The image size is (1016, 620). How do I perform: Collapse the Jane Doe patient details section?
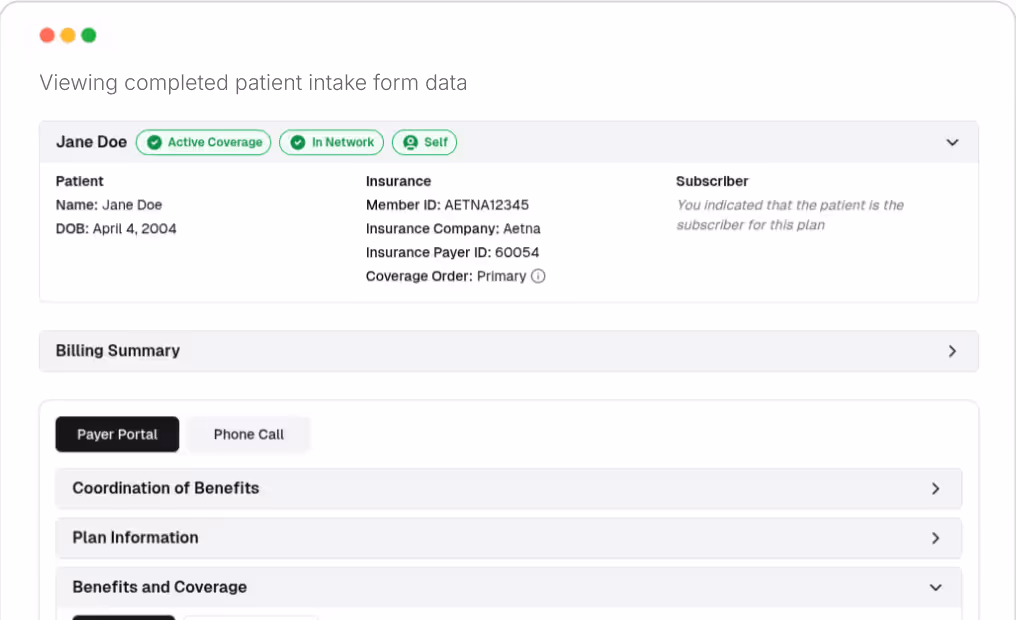click(x=952, y=142)
